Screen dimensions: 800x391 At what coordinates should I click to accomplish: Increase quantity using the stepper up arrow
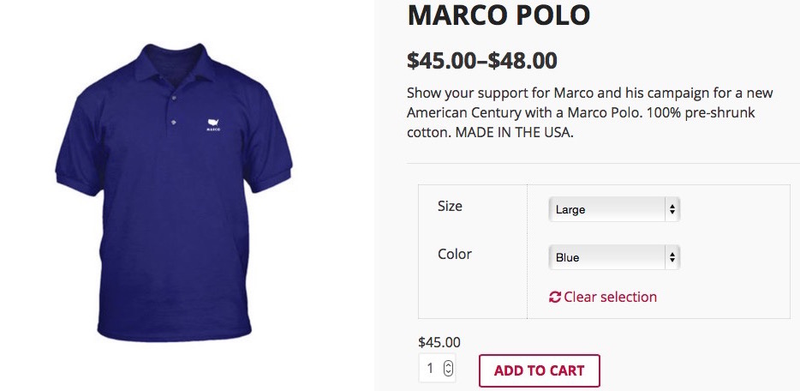click(x=448, y=364)
